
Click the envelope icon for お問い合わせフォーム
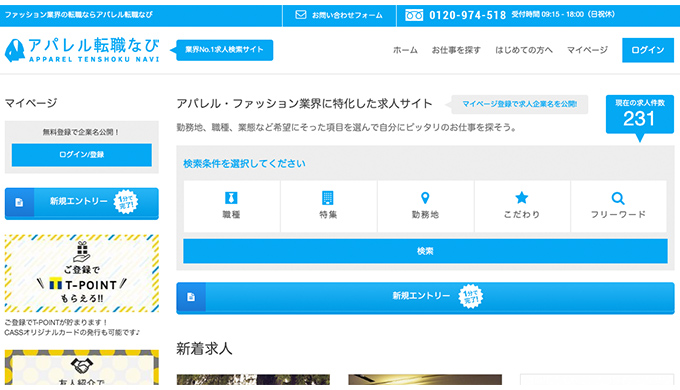tap(301, 15)
